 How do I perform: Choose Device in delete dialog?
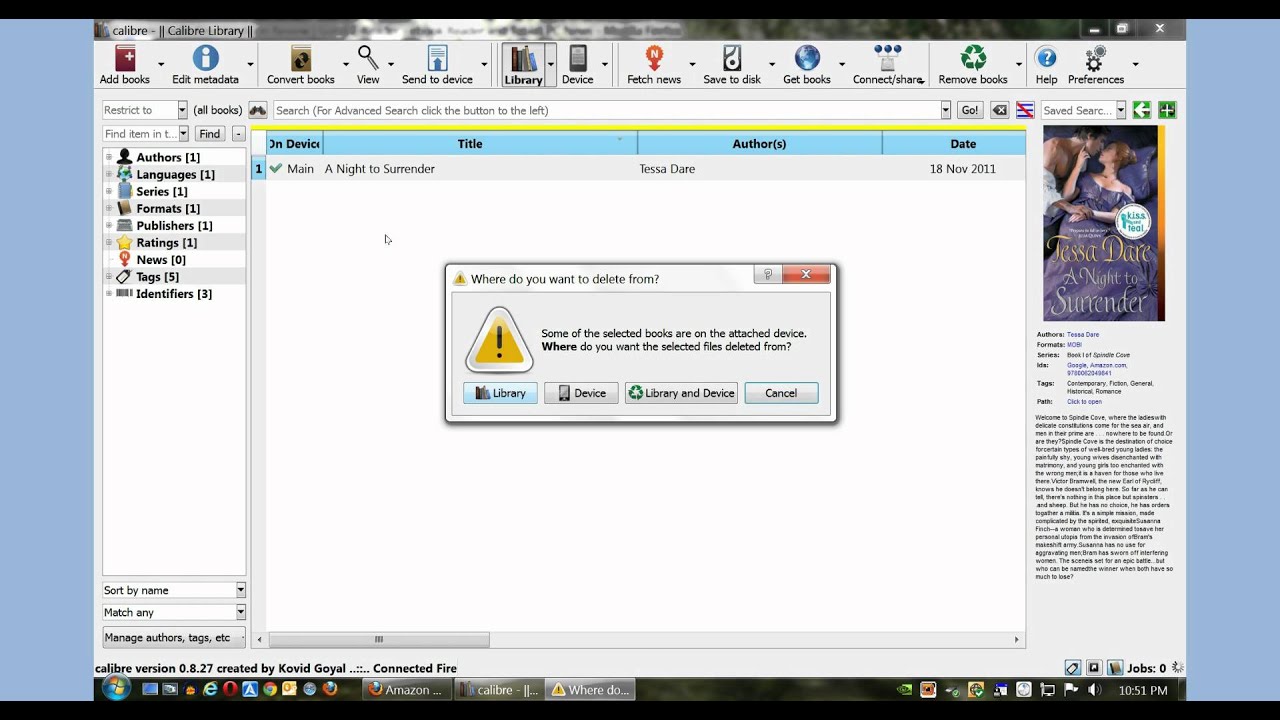pos(581,393)
